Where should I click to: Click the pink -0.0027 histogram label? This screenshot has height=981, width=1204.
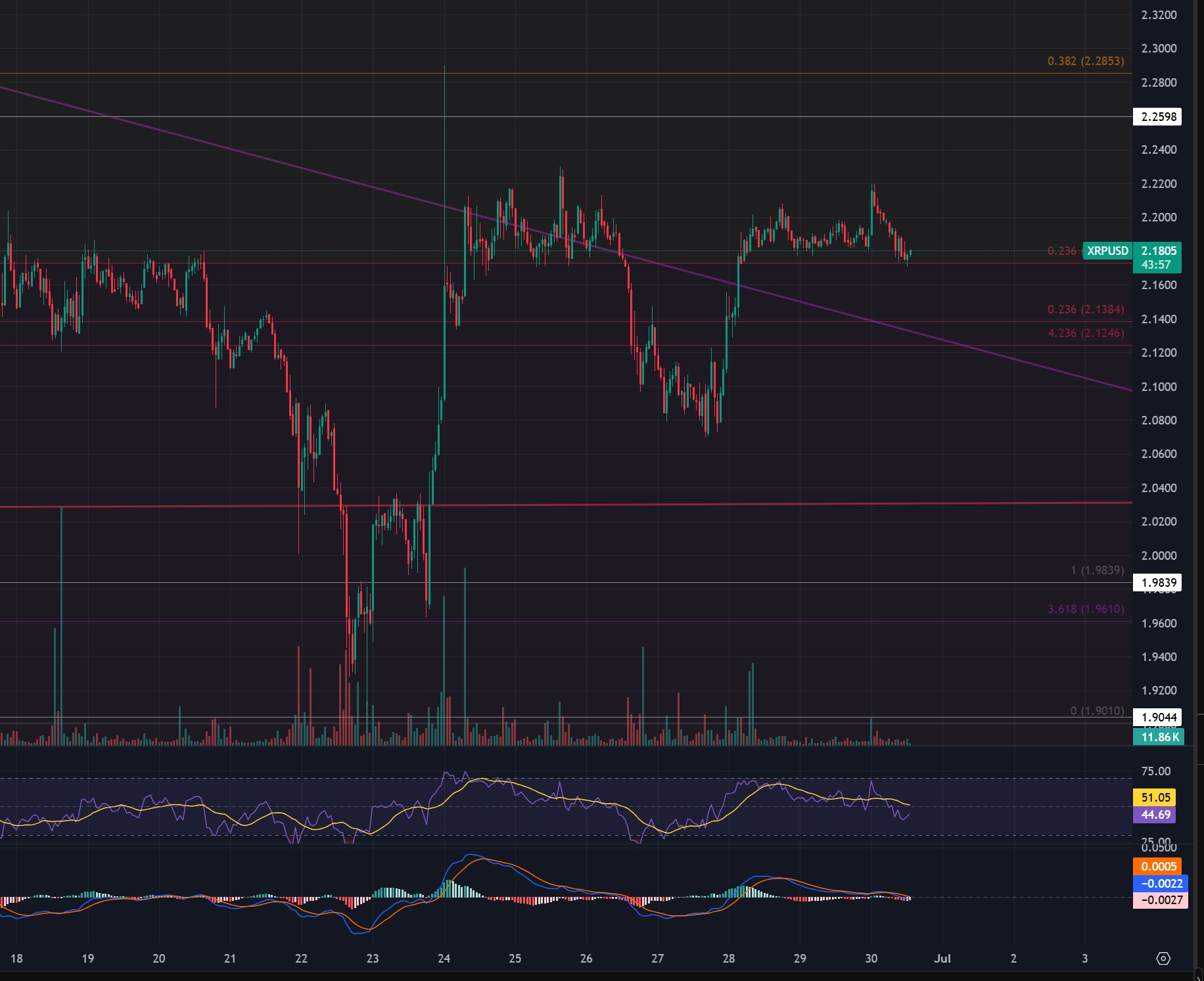pos(1161,900)
